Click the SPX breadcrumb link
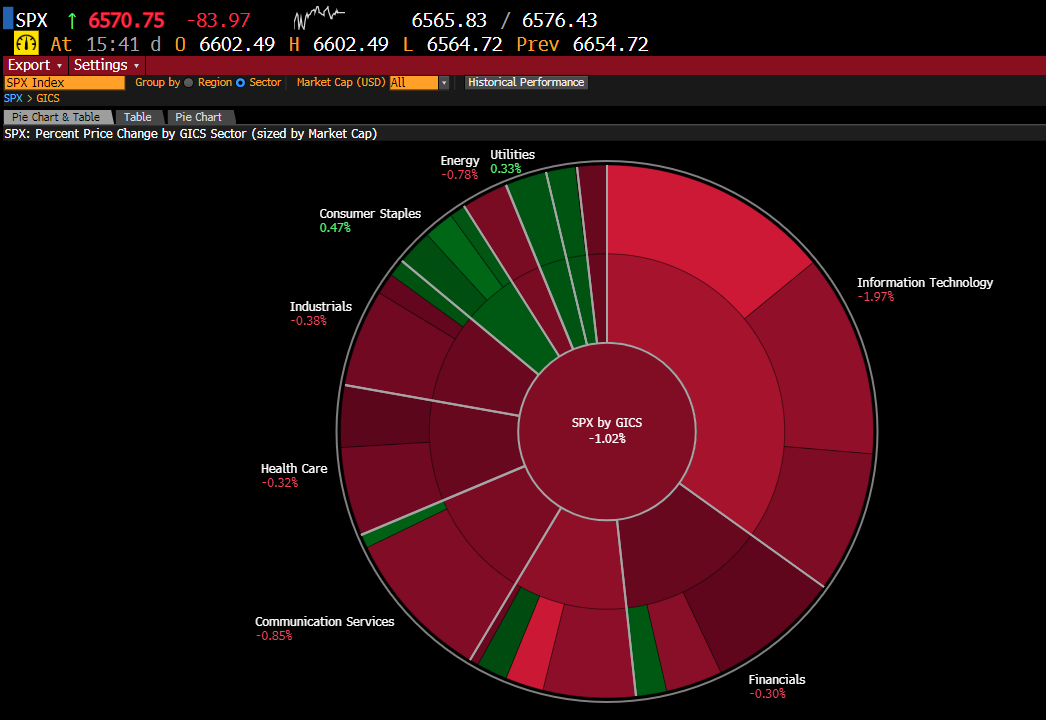Screen dimensions: 1046x720 click(x=13, y=98)
